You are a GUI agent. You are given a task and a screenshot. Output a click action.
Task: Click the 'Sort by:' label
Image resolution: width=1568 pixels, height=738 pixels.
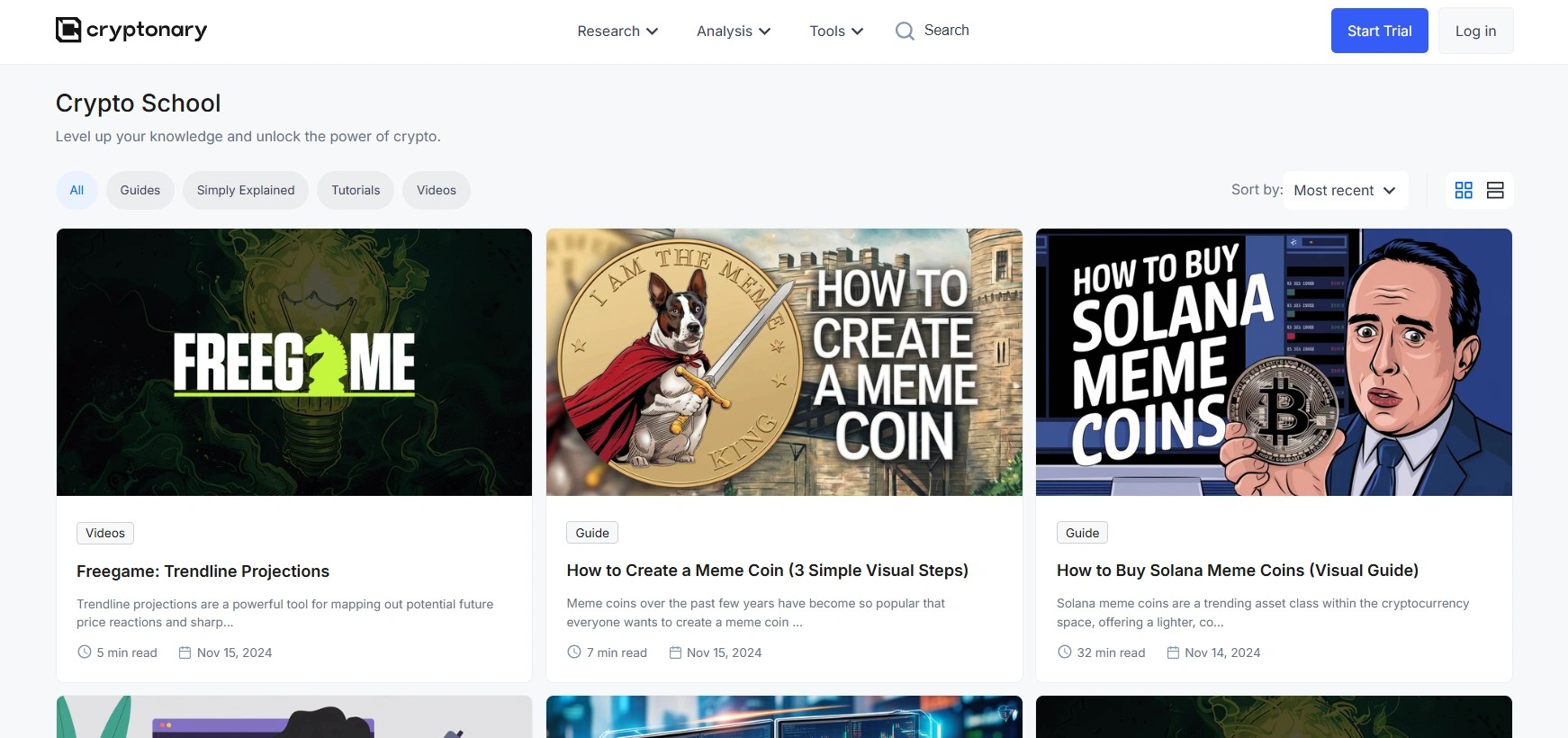coord(1257,190)
